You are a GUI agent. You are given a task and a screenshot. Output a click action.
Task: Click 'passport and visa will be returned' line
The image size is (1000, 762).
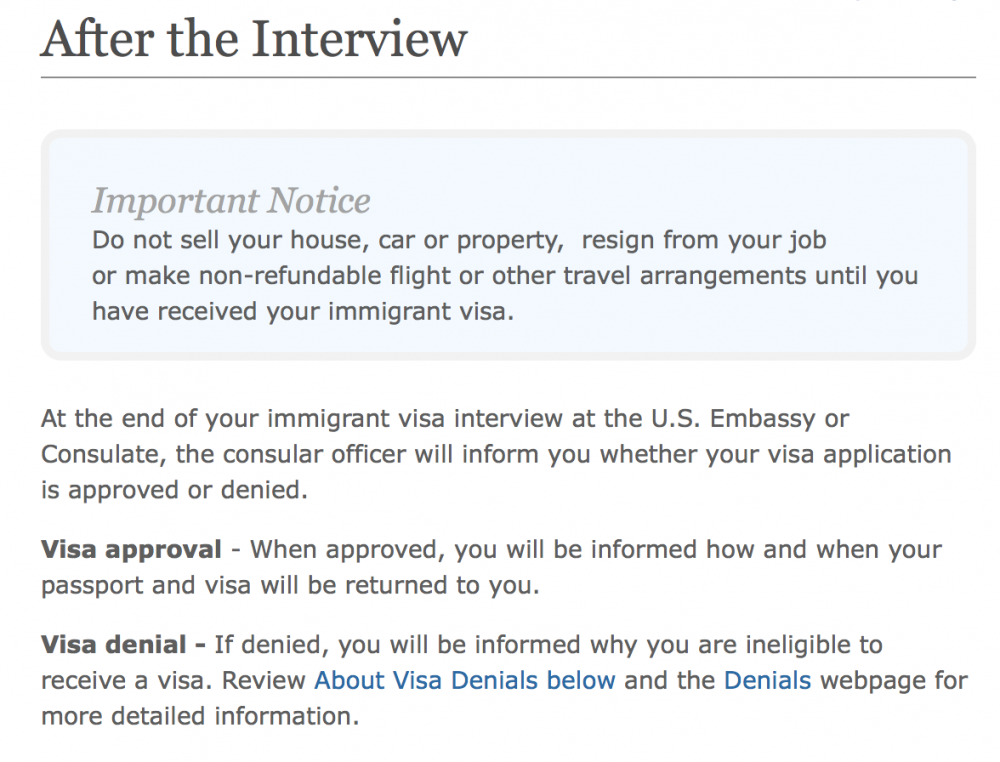pos(290,585)
